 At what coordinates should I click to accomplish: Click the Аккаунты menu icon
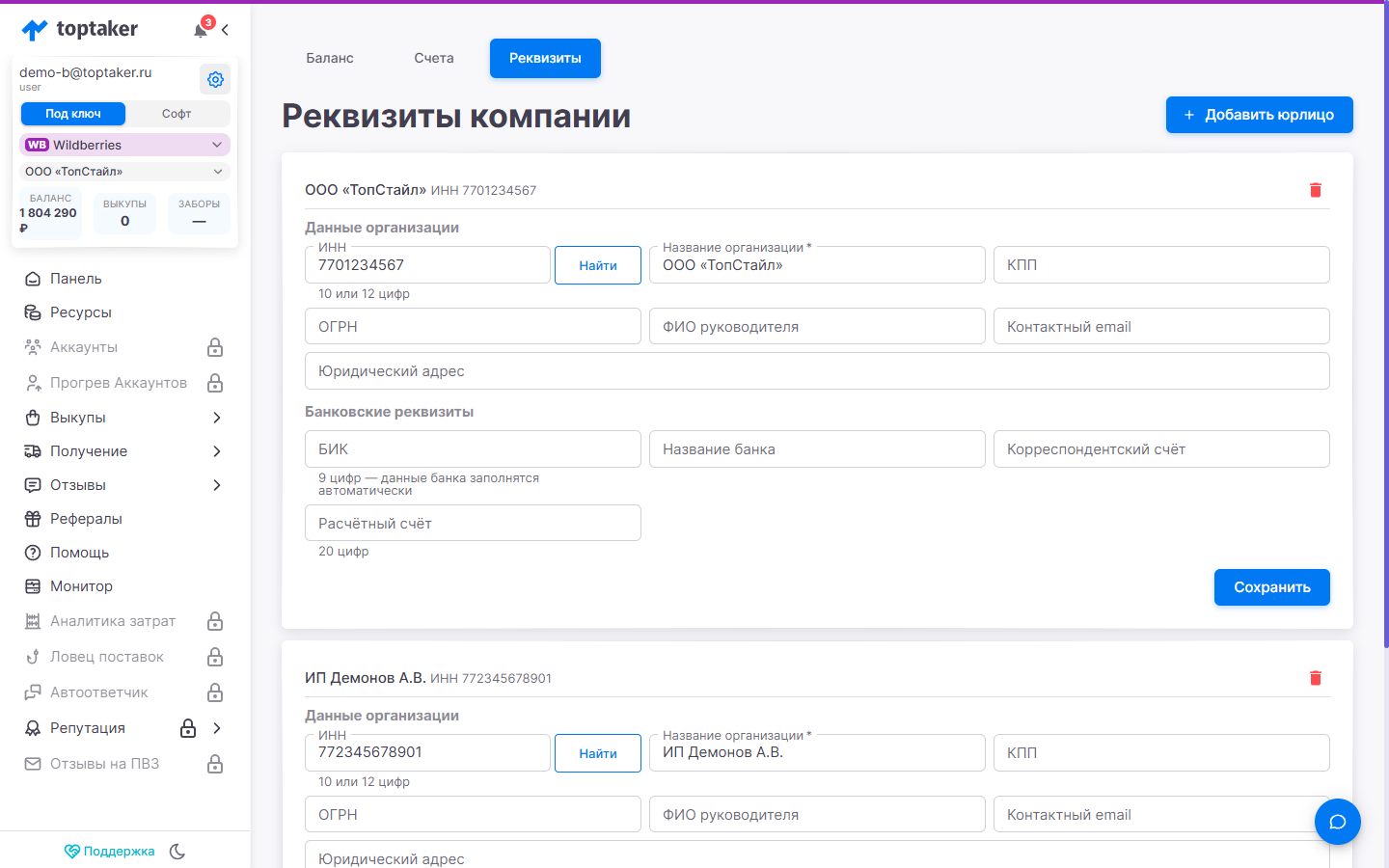point(33,347)
